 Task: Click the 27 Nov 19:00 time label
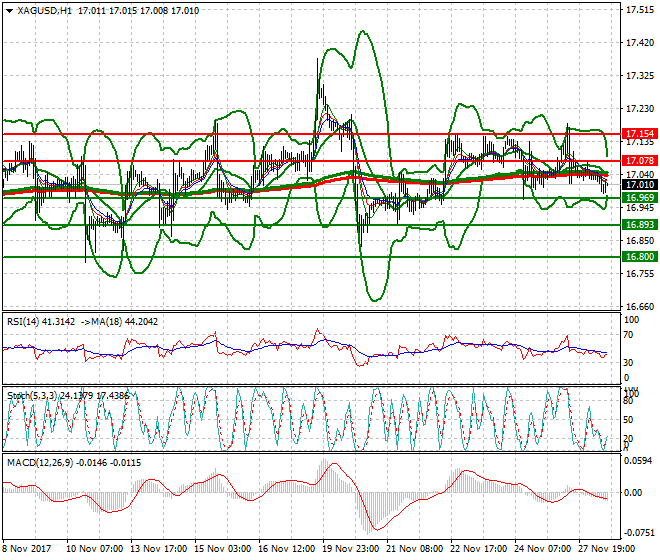[602, 549]
